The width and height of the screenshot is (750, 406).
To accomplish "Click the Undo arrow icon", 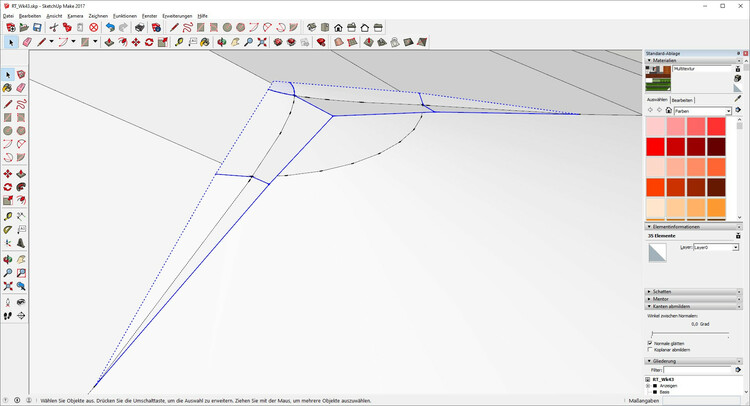I will (x=109, y=28).
